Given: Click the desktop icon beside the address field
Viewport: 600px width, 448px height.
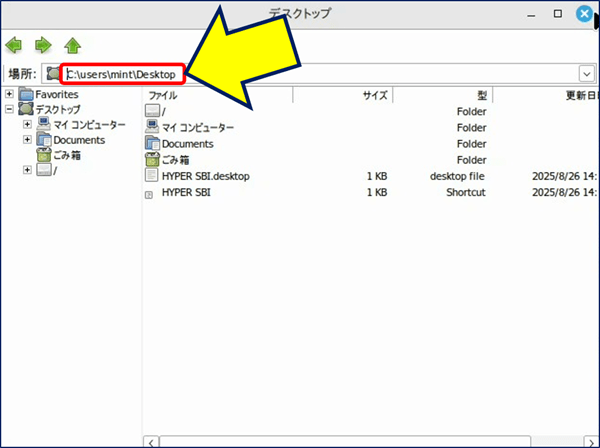Looking at the screenshot, I should click(53, 73).
